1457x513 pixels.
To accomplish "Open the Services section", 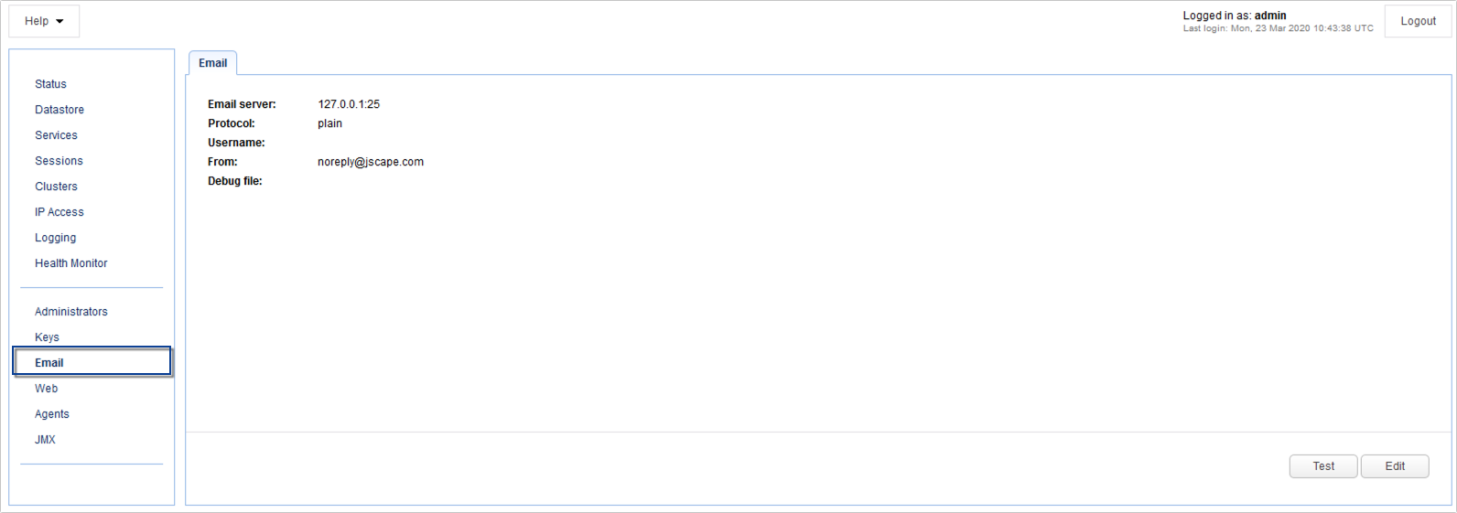I will point(56,135).
